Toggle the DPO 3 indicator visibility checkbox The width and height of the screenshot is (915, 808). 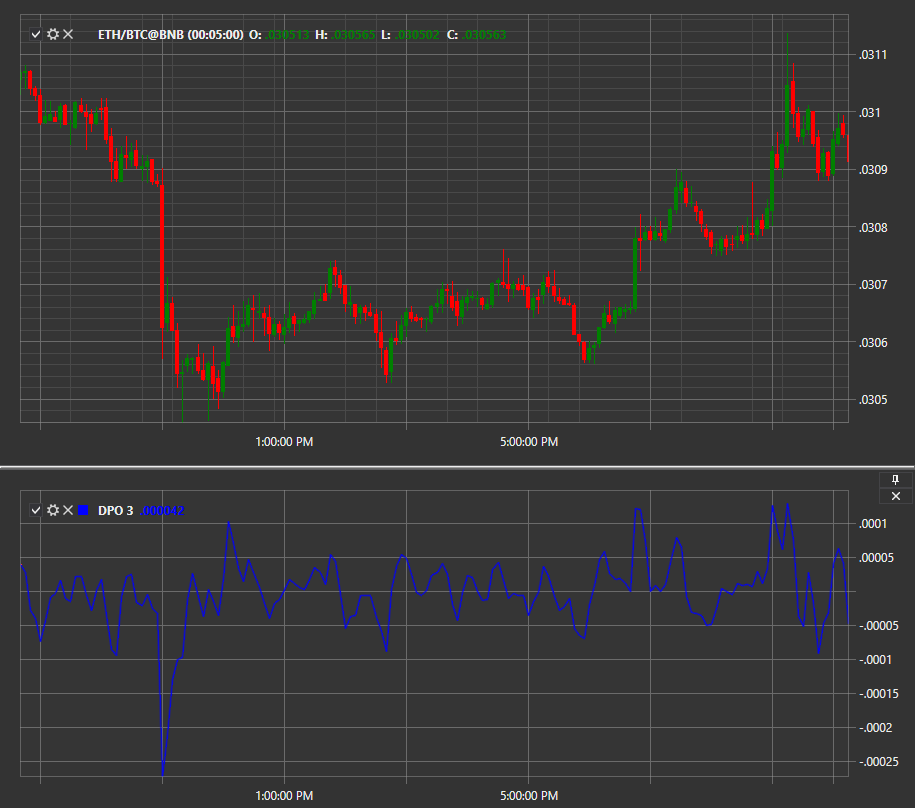(36, 510)
